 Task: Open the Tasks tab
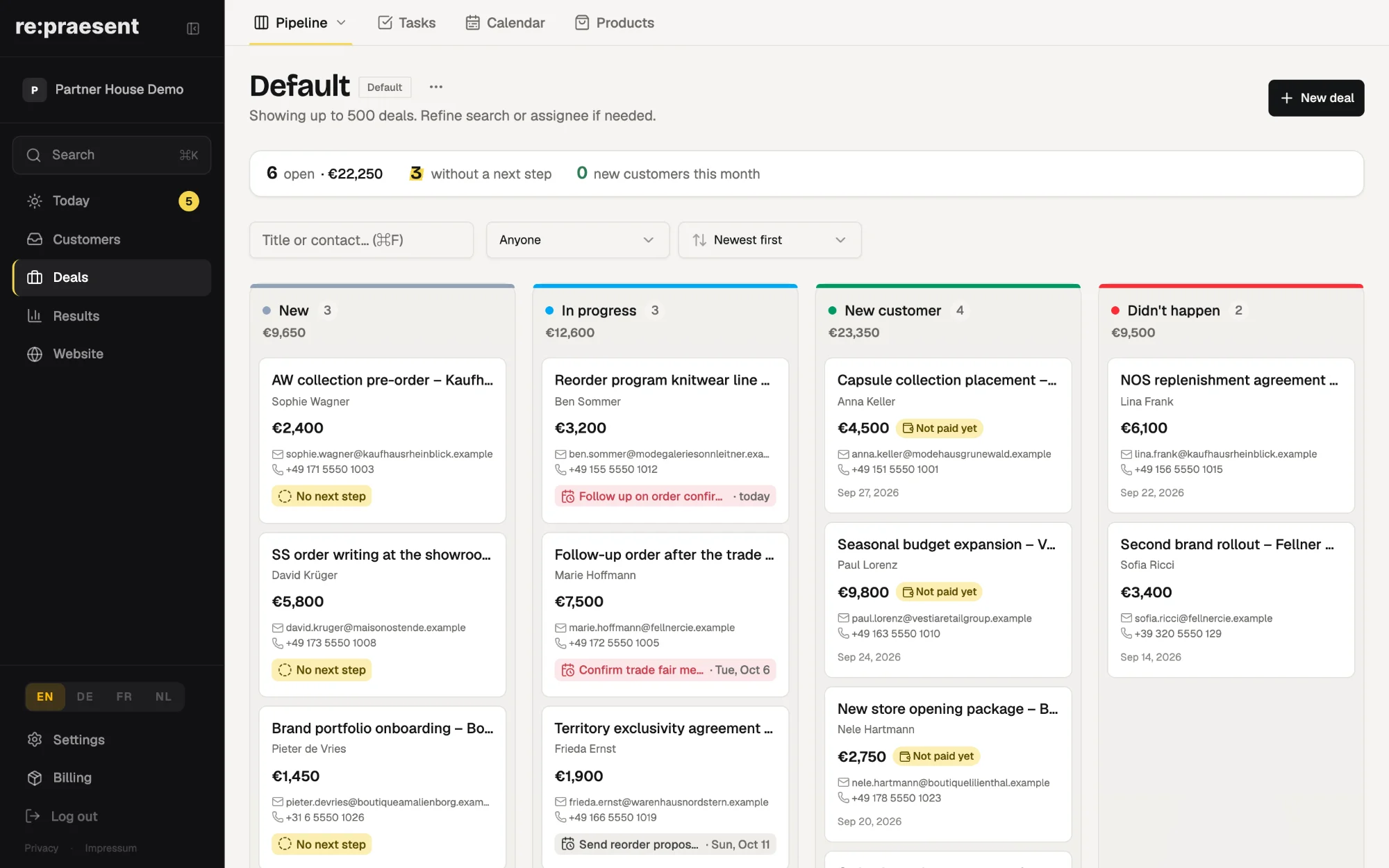pos(406,23)
